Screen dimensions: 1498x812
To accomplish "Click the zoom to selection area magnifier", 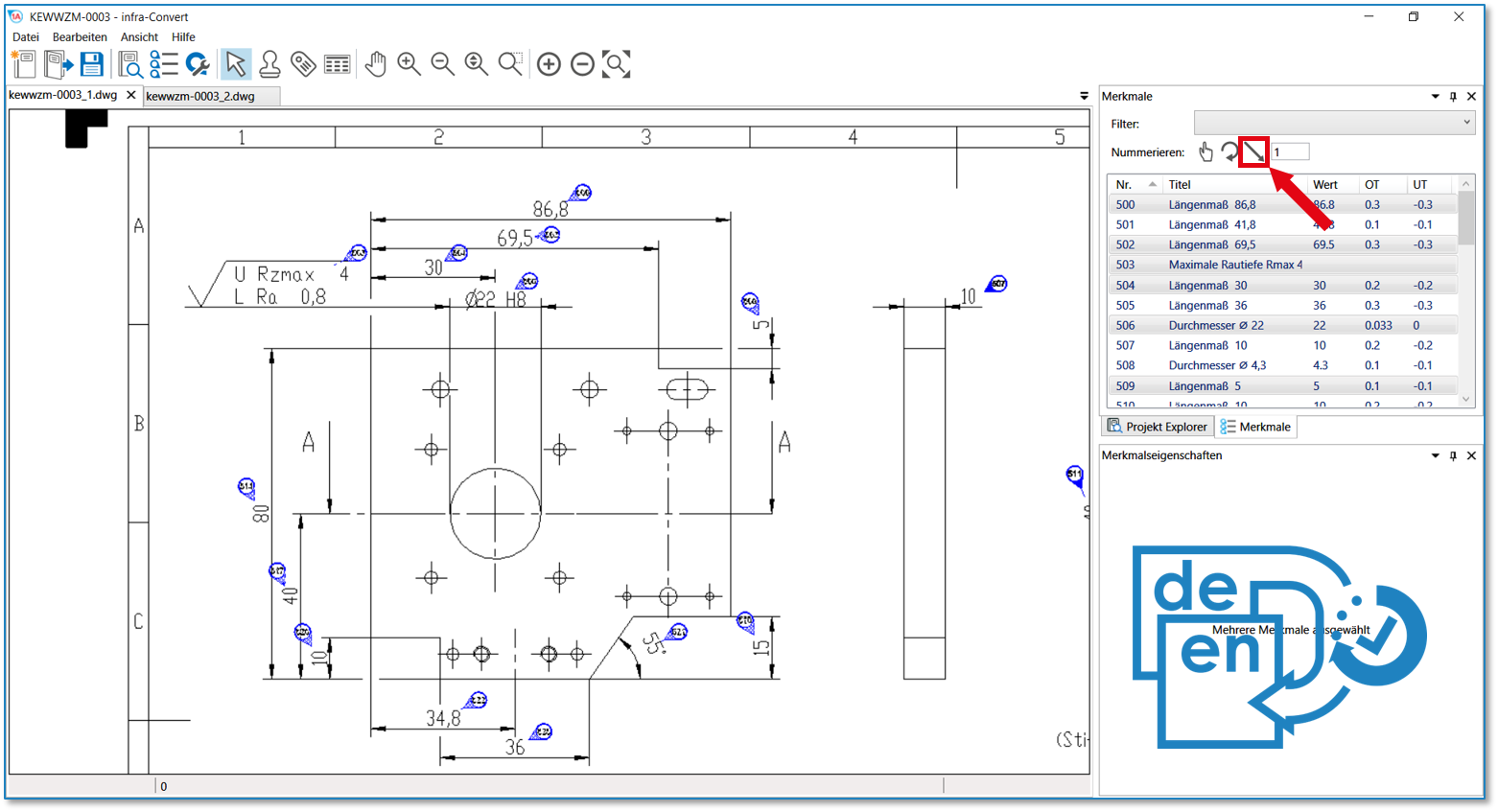I will point(510,64).
